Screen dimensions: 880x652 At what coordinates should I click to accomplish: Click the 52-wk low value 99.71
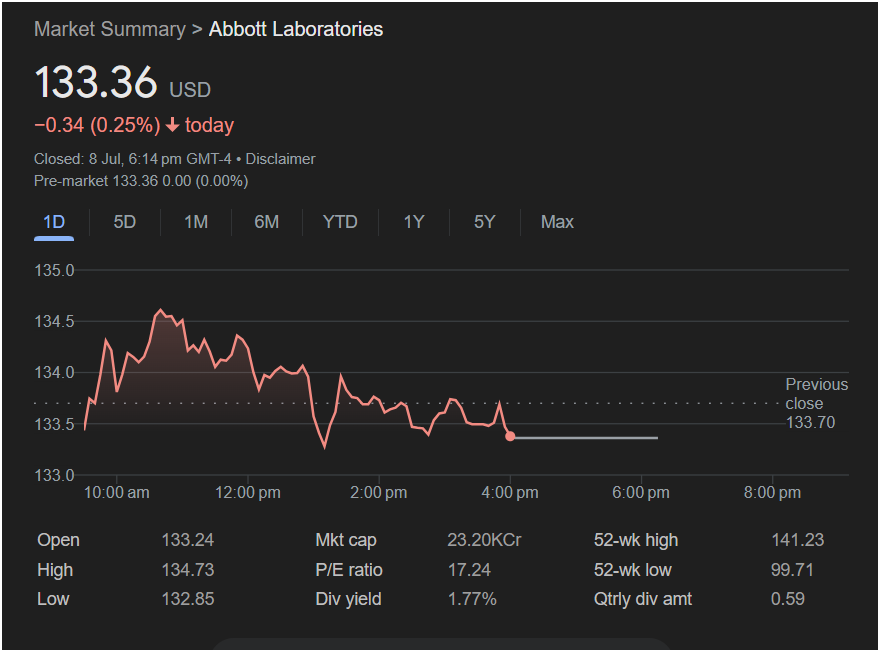point(792,570)
